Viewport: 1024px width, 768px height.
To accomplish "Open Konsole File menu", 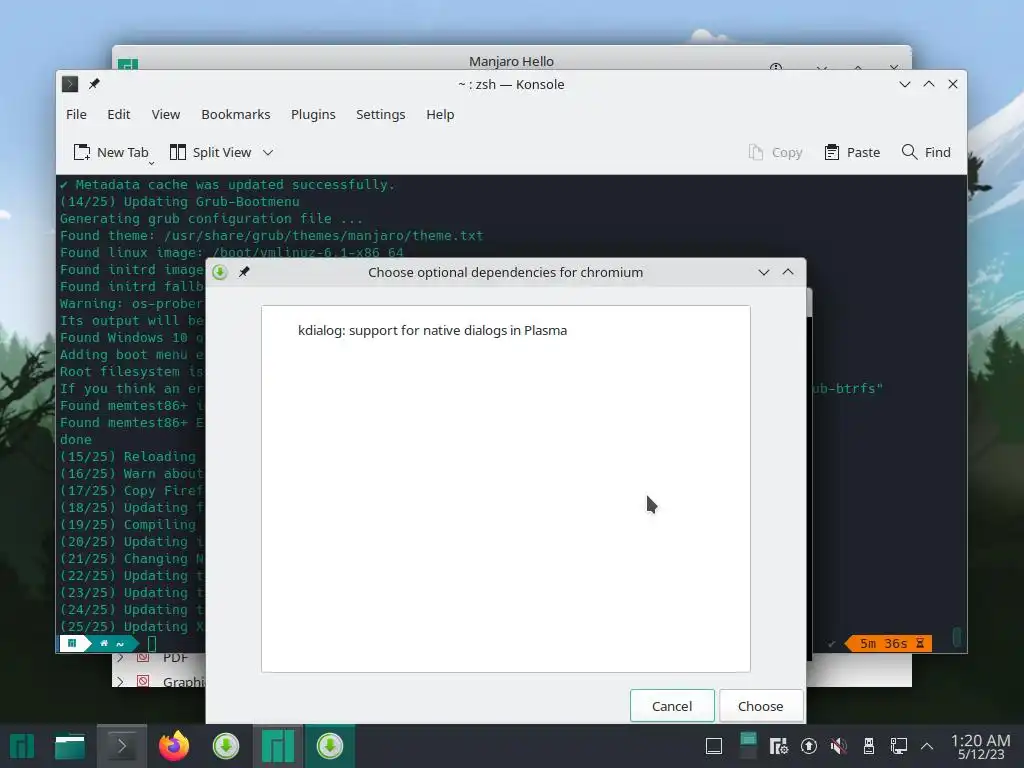I will point(76,114).
